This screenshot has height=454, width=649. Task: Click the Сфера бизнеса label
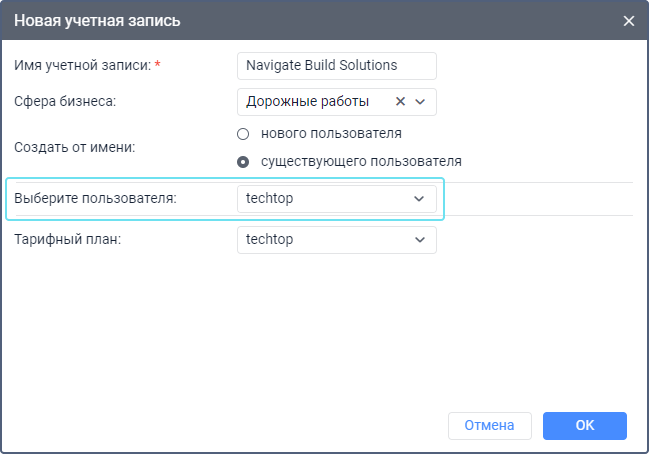(x=65, y=101)
